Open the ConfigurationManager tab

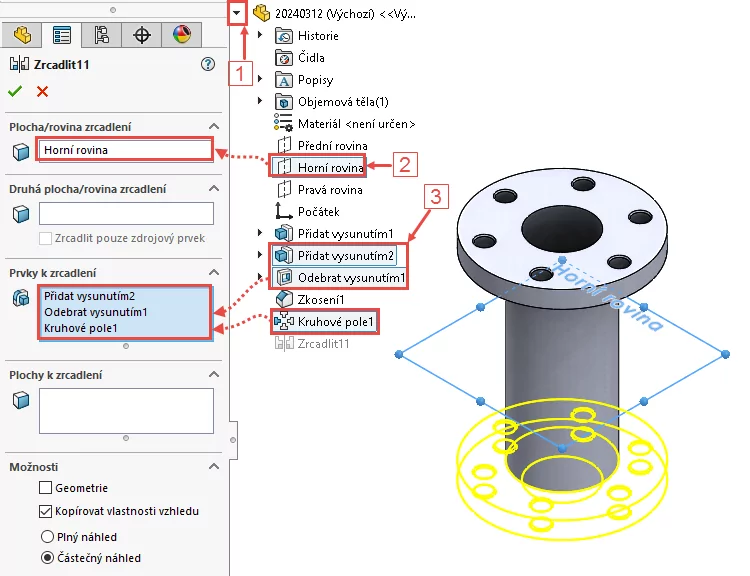102,35
